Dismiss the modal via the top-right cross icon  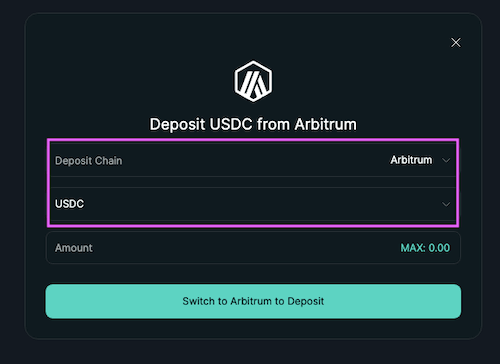tap(456, 42)
